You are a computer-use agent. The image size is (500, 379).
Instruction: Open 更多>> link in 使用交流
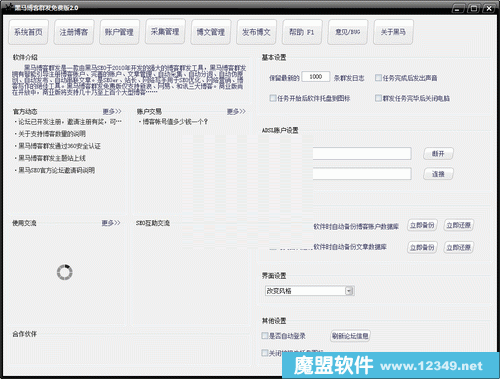(x=111, y=223)
